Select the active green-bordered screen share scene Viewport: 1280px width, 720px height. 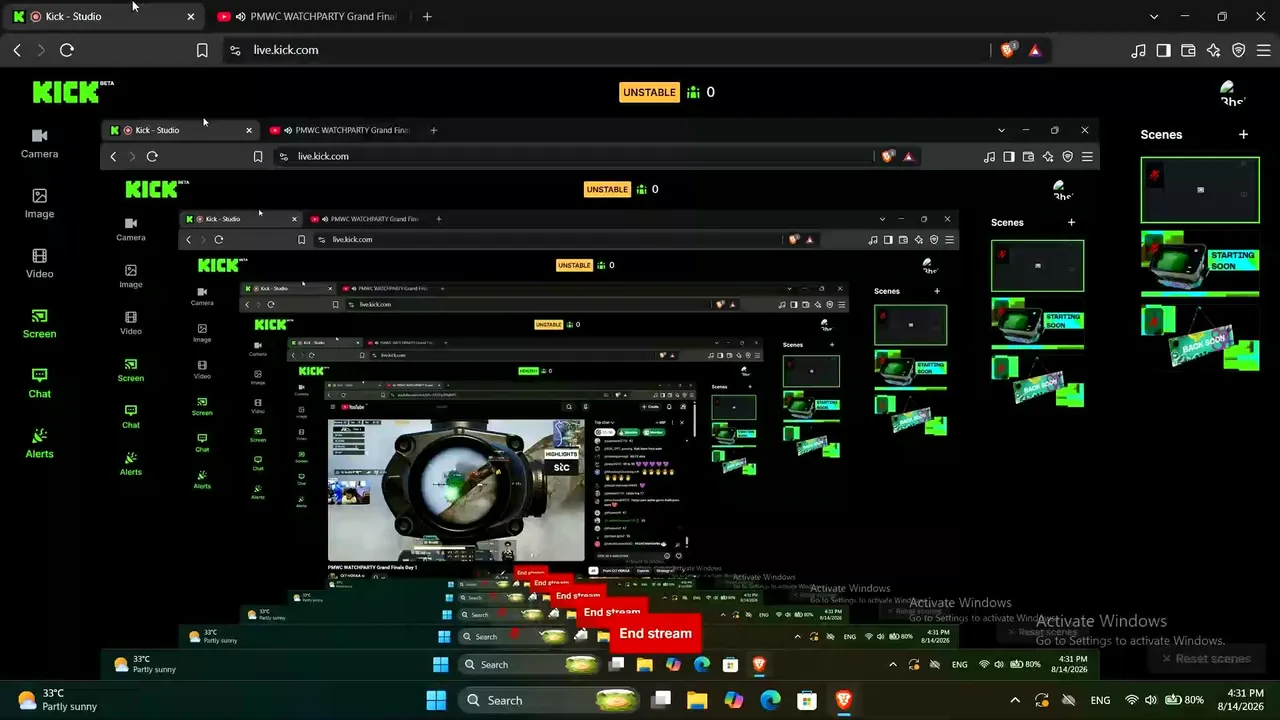1200,190
